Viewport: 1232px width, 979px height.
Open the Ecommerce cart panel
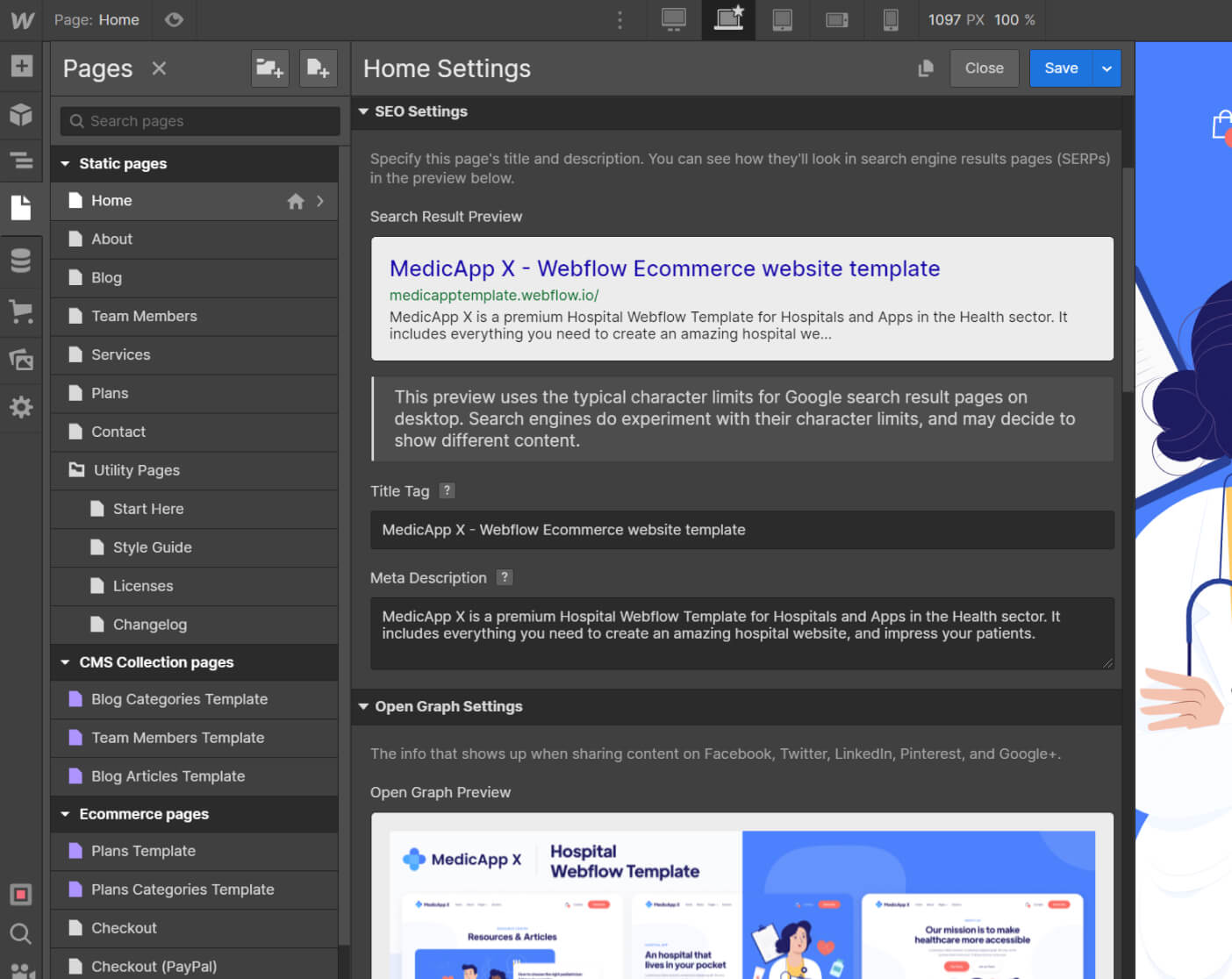[21, 311]
